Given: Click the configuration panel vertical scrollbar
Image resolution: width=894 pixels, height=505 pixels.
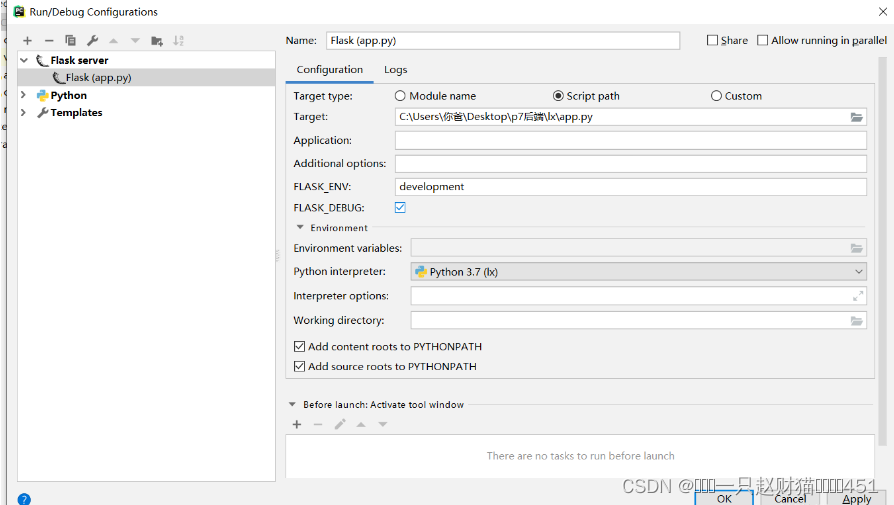Looking at the screenshot, I should tap(883, 251).
